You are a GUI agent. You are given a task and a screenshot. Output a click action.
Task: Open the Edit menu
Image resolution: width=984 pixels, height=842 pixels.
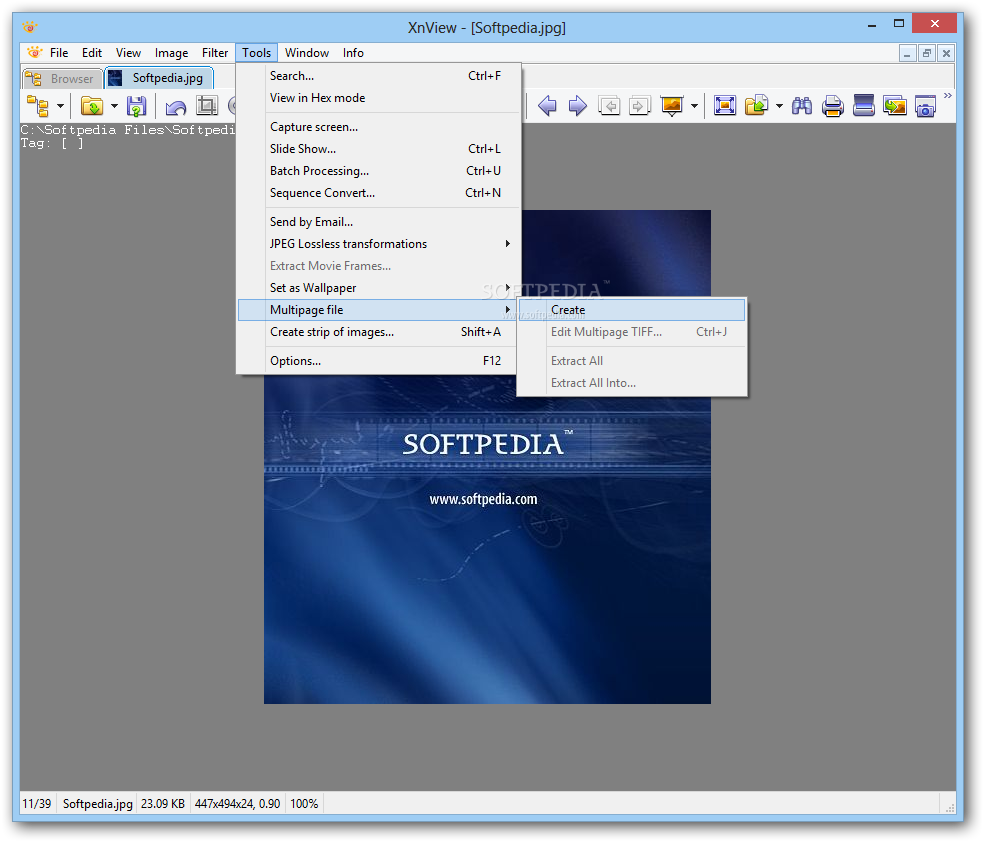[x=92, y=53]
